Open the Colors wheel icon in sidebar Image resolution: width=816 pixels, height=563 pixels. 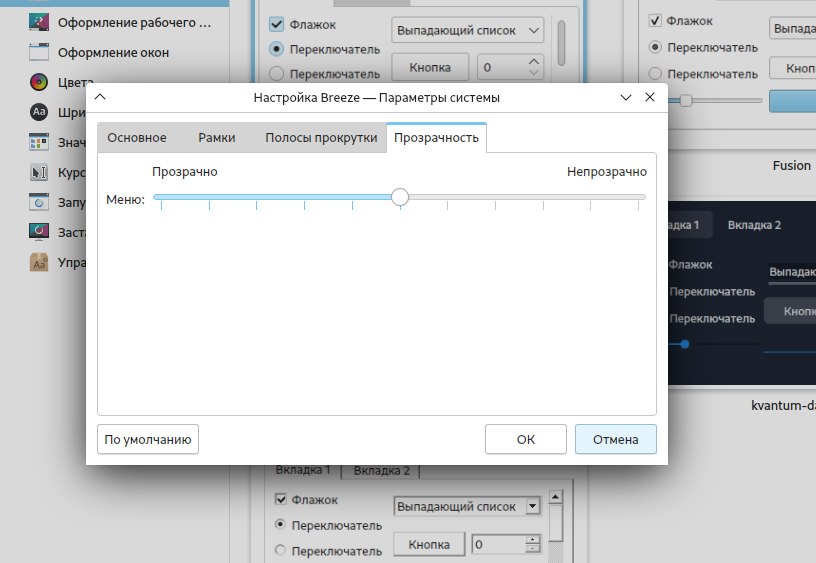(39, 82)
